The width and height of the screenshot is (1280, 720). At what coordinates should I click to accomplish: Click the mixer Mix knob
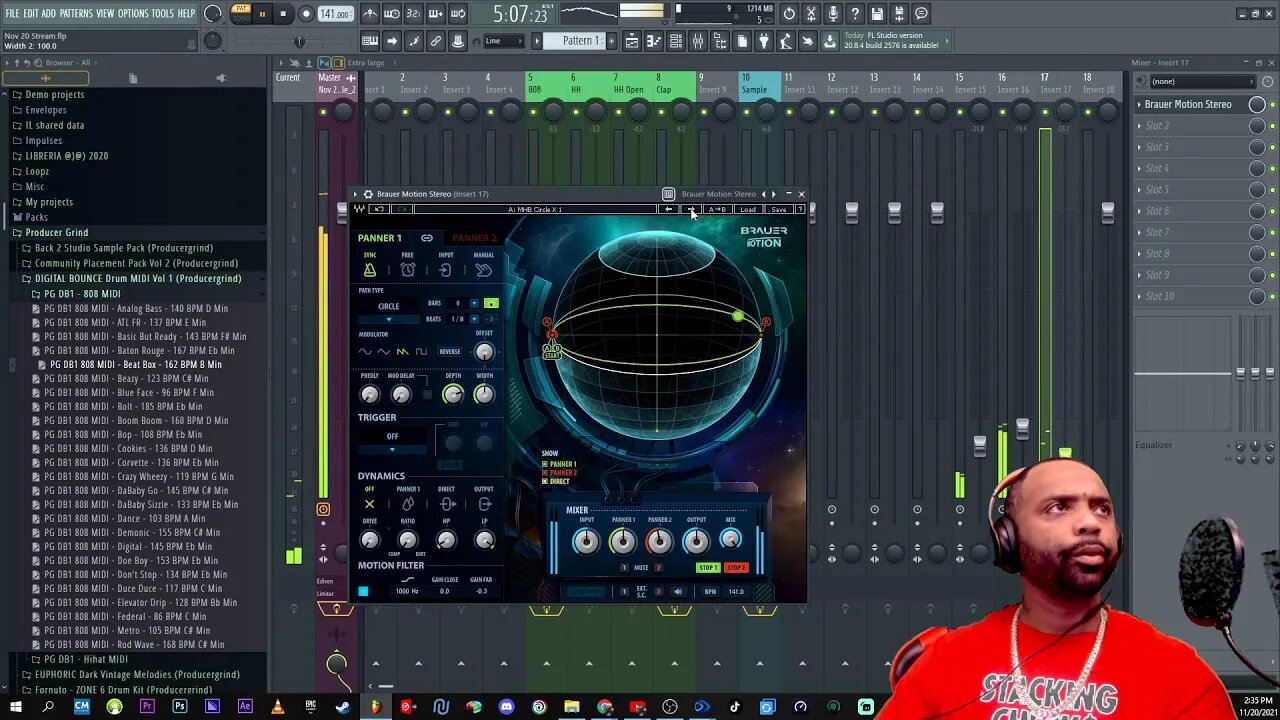[x=730, y=540]
